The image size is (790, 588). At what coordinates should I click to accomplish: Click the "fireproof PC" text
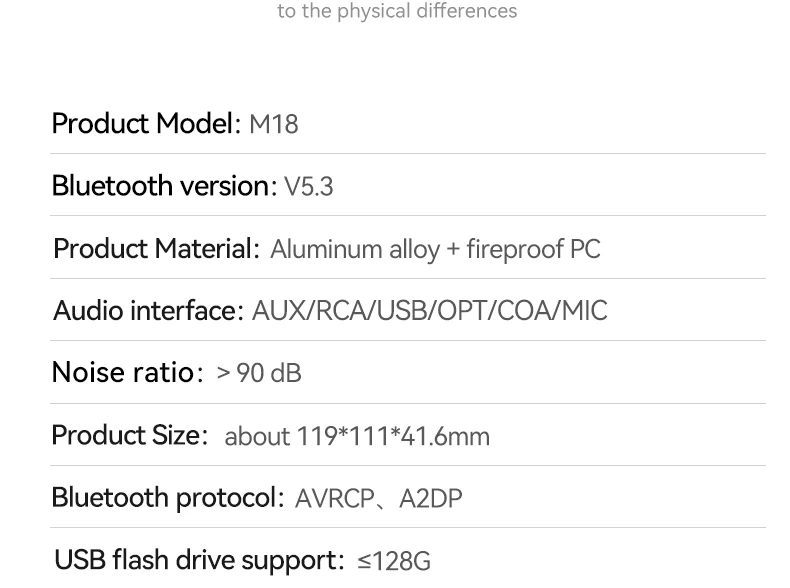point(534,249)
